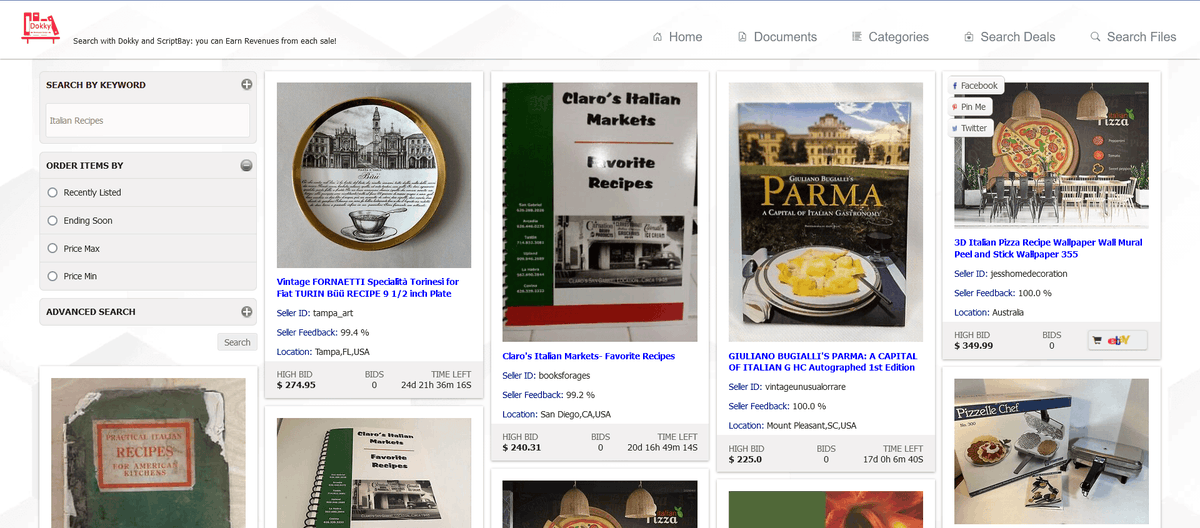
Task: Open 3D Italian Pizza Recipe Wallpaper link
Action: point(1048,248)
